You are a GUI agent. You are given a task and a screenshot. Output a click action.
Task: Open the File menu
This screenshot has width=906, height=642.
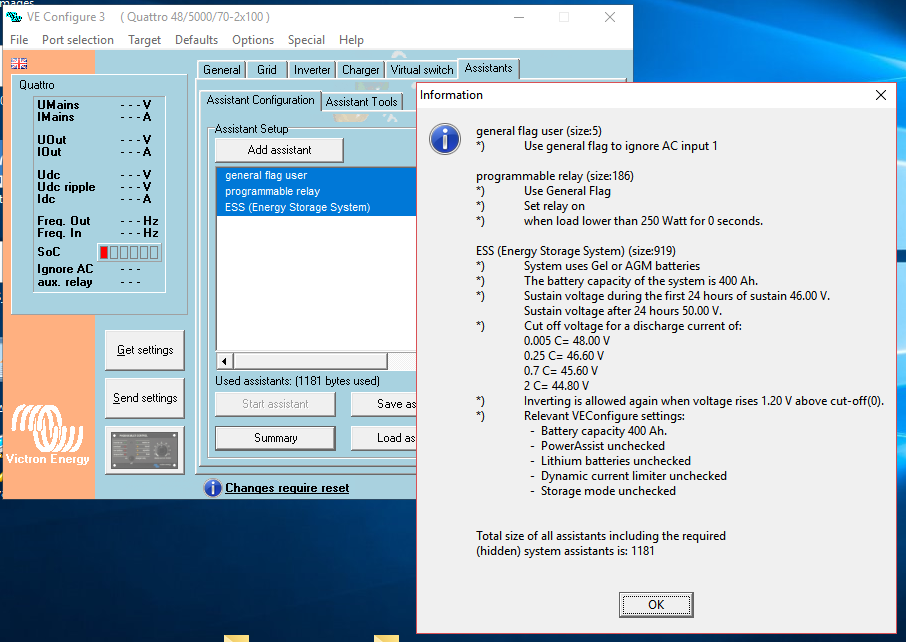click(x=19, y=40)
